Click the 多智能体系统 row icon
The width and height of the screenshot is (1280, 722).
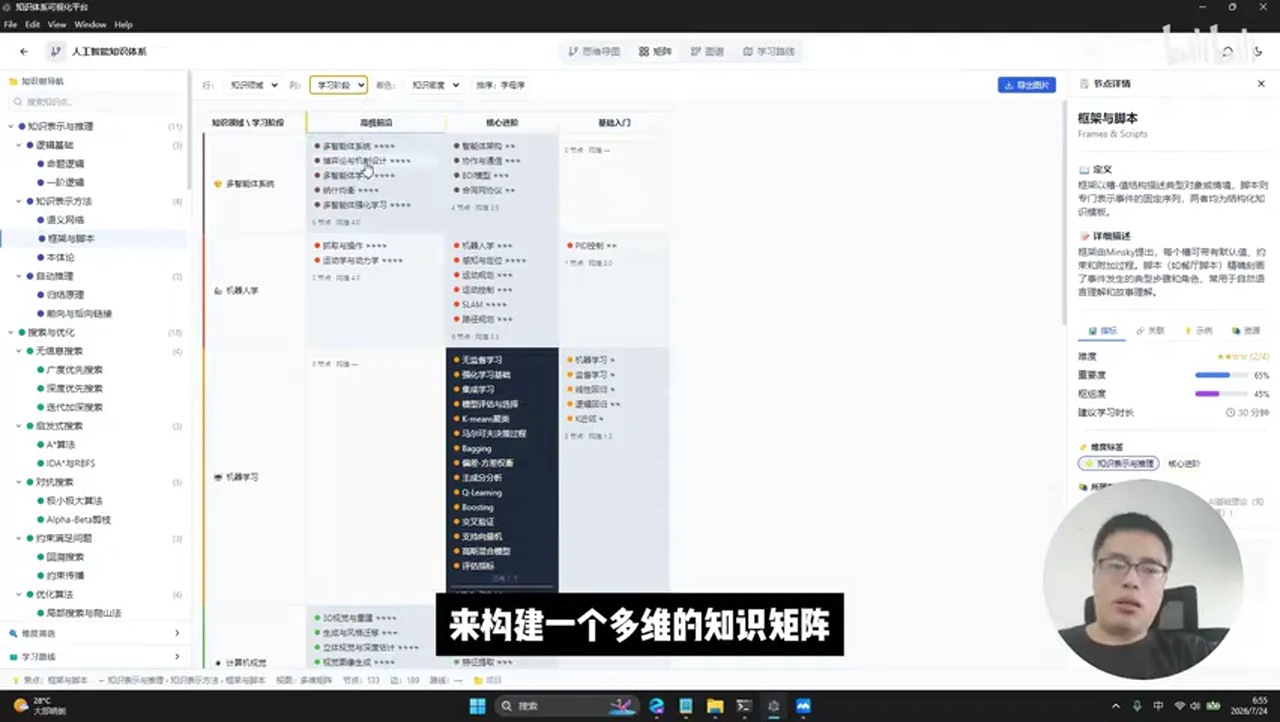(218, 184)
